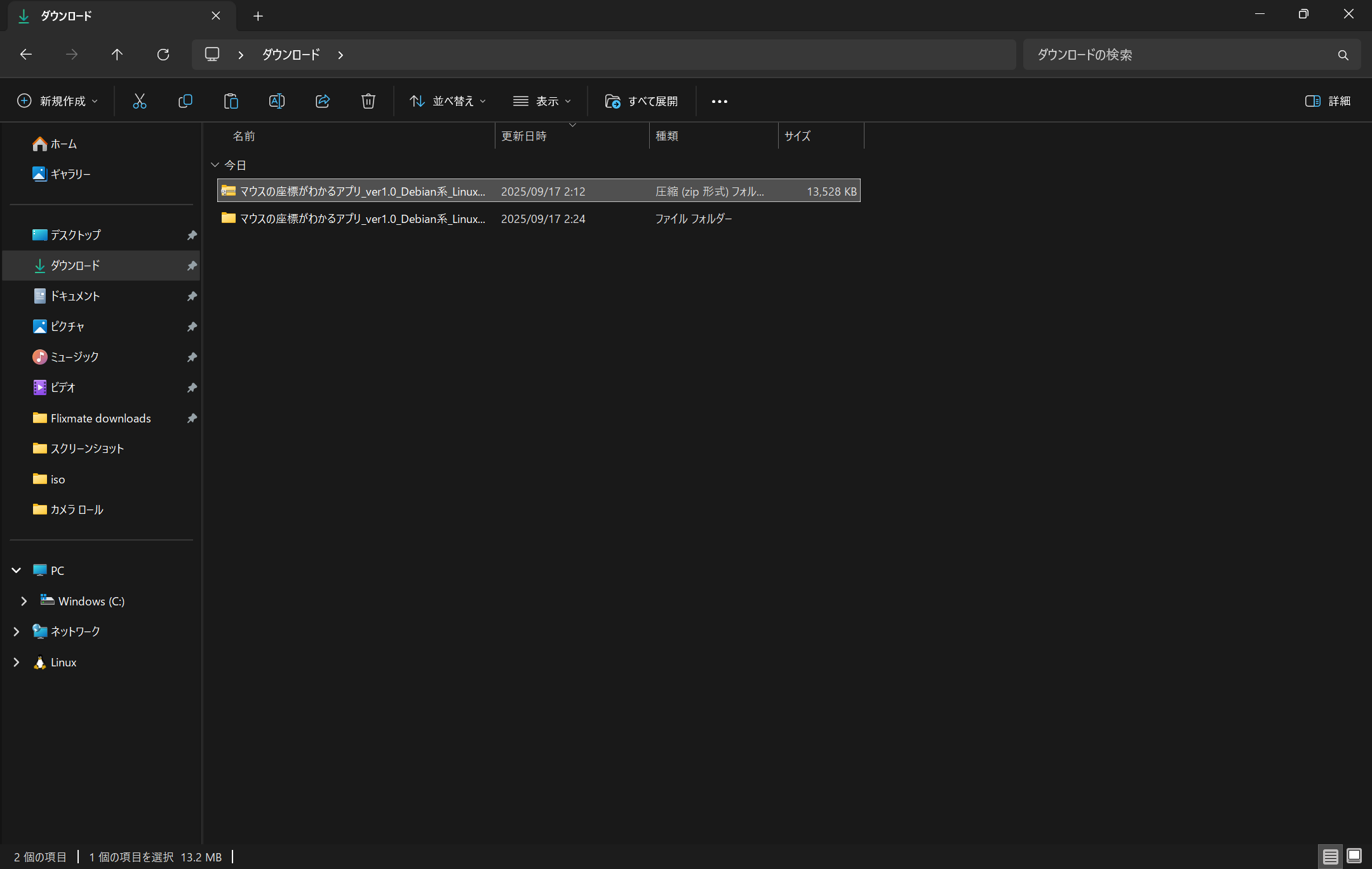Click the Delete trash can icon

[368, 101]
